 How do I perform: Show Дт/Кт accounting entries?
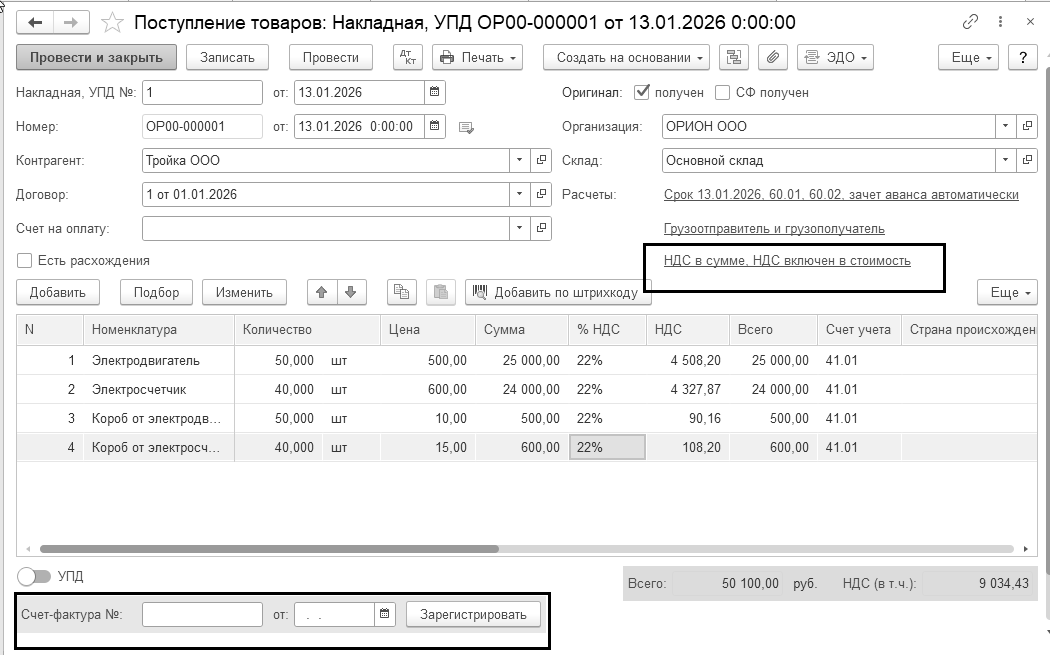(408, 58)
